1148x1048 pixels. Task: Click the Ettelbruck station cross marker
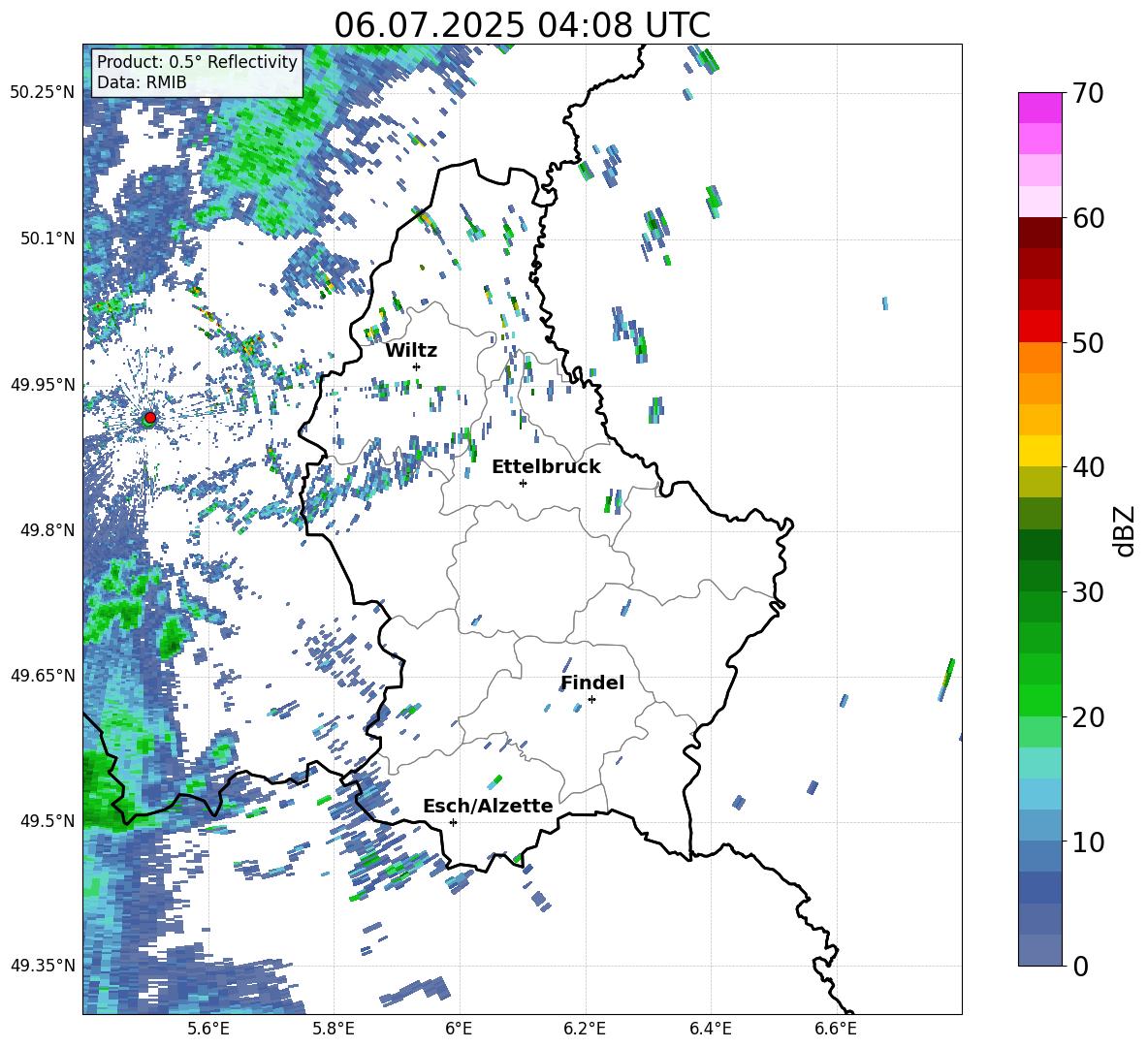tap(523, 483)
